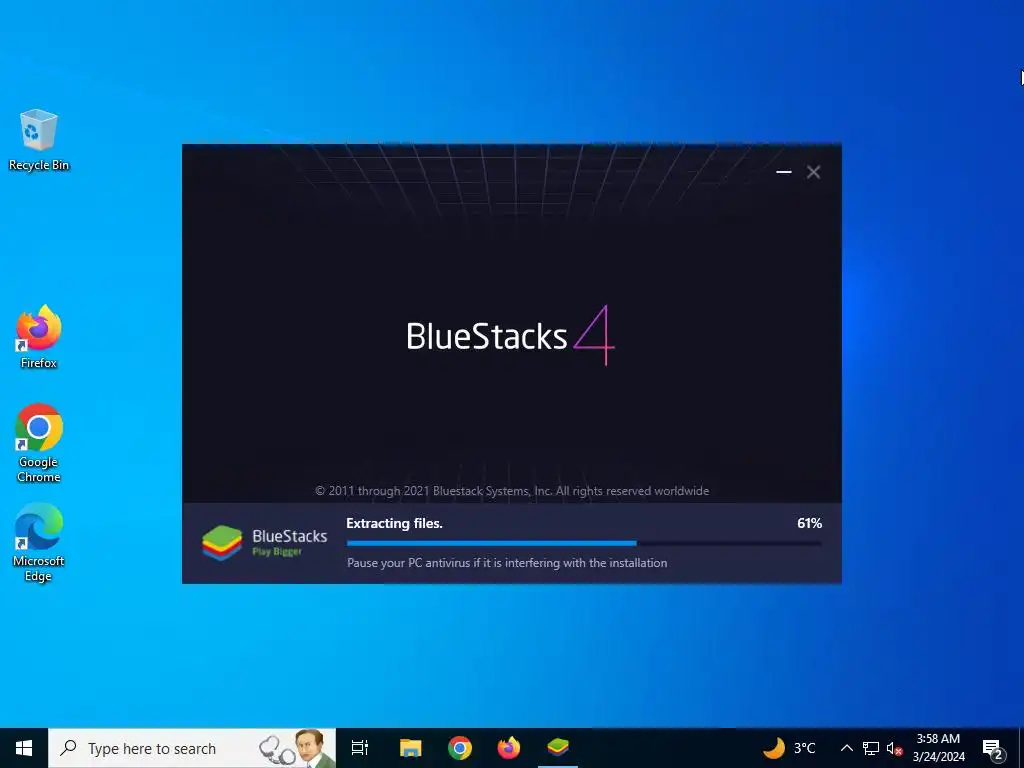Select the Google Chrome desktop shortcut
Image resolution: width=1024 pixels, height=768 pixels.
[39, 443]
